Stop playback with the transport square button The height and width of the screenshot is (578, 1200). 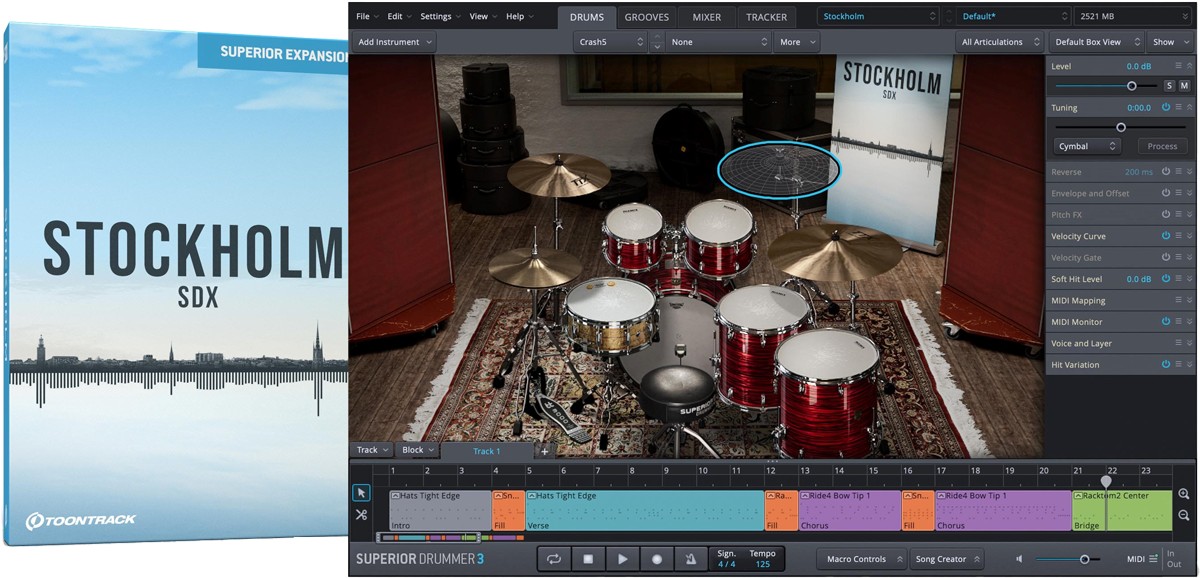point(588,559)
